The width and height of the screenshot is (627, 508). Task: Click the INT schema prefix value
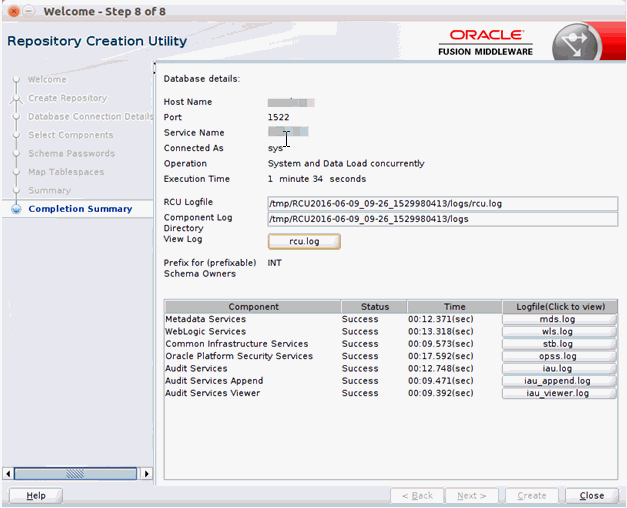[x=275, y=263]
